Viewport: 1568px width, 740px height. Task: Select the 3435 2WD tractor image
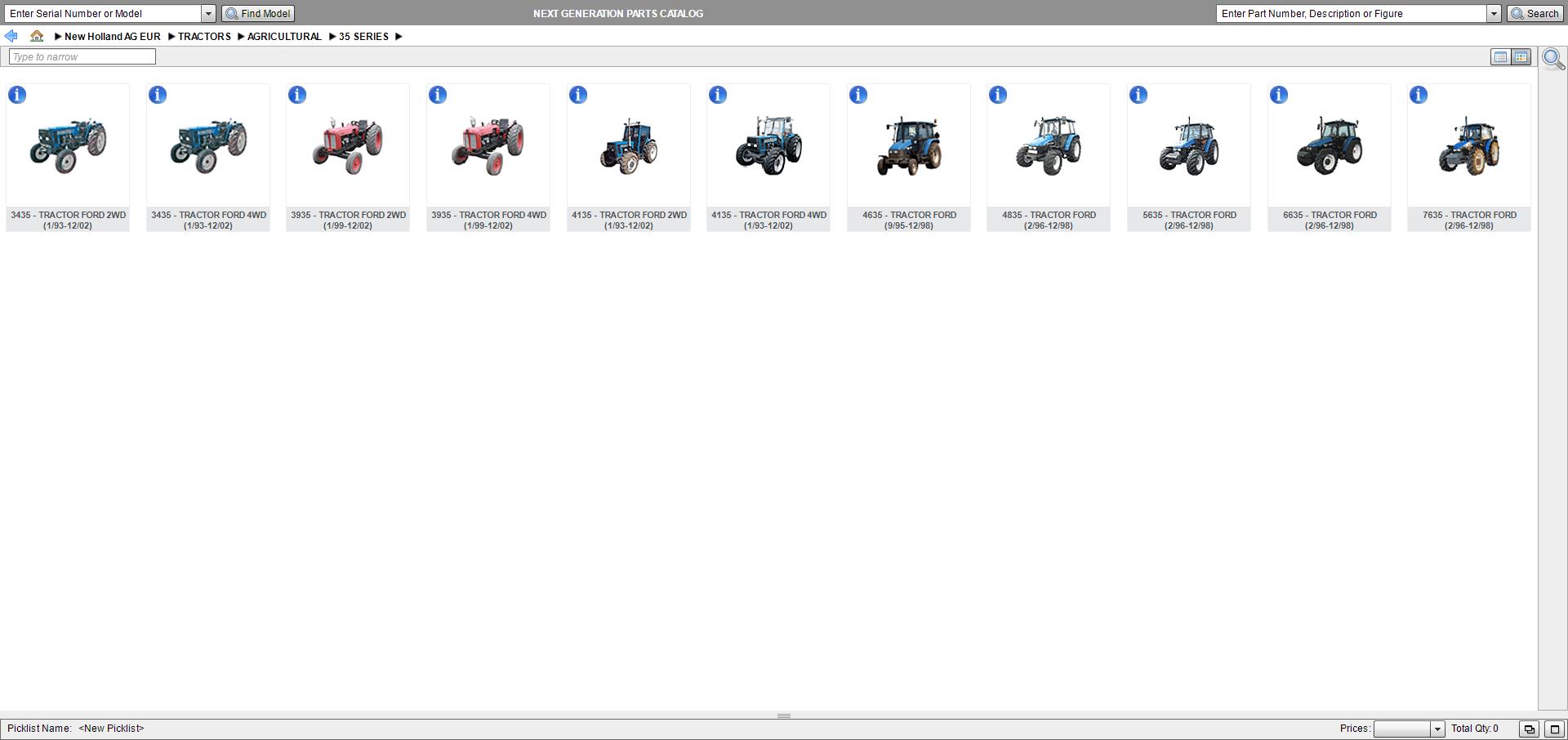(68, 146)
